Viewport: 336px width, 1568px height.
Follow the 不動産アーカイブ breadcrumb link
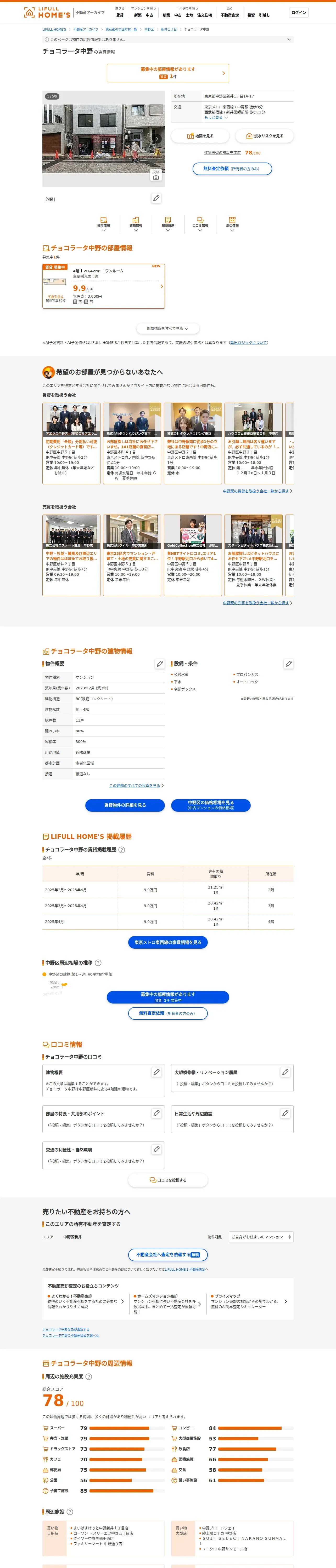point(86,29)
